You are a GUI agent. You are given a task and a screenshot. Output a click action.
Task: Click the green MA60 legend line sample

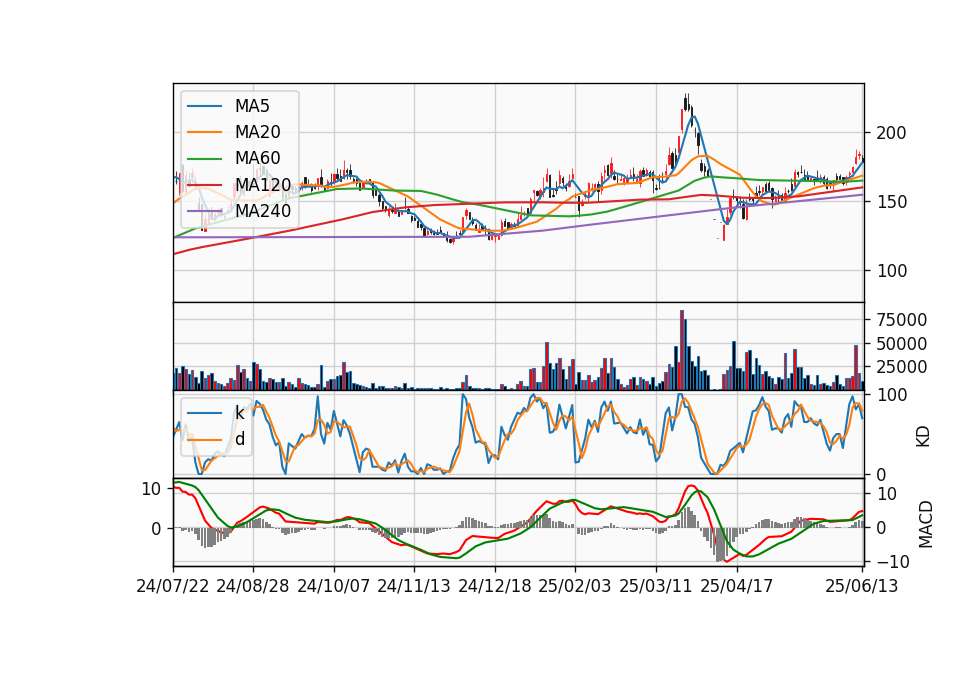204,159
